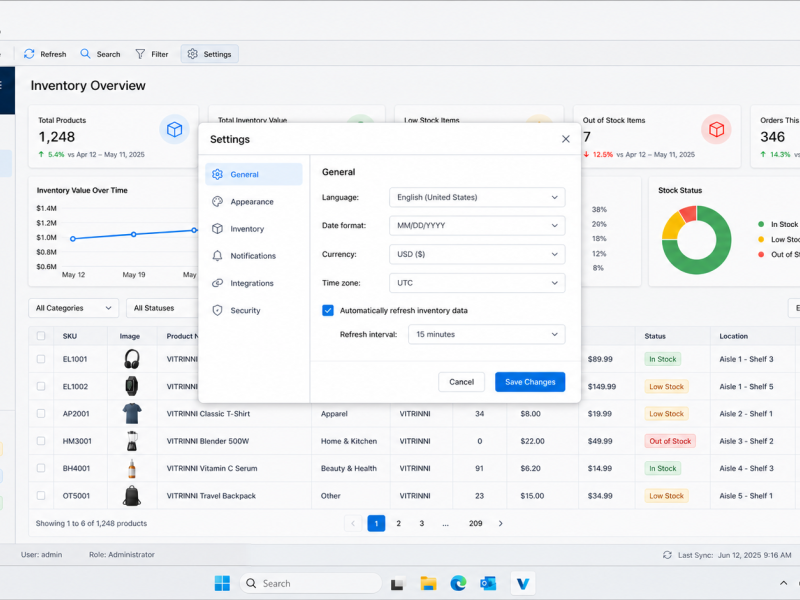Image resolution: width=800 pixels, height=600 pixels.
Task: Tick the HM3001 row checkbox
Action: click(41, 441)
